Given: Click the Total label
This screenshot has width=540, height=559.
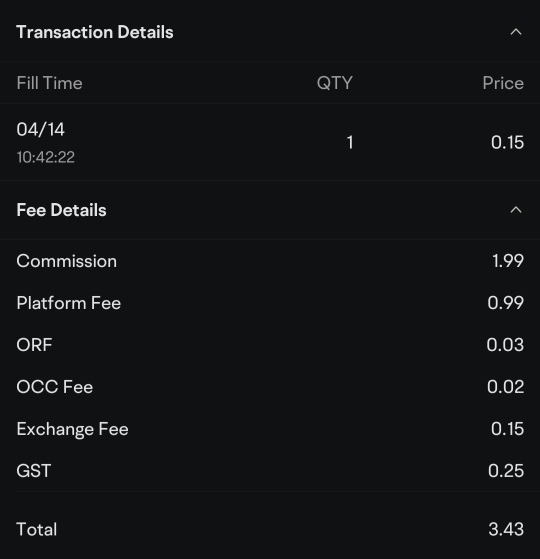Looking at the screenshot, I should [37, 529].
